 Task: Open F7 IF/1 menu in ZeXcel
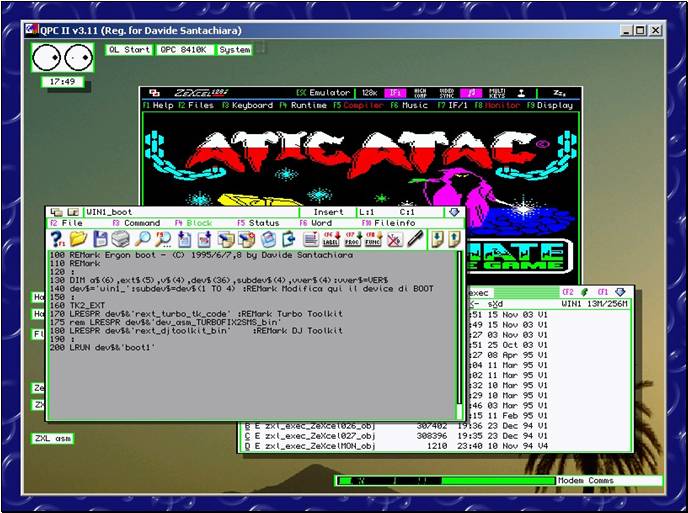(x=452, y=105)
